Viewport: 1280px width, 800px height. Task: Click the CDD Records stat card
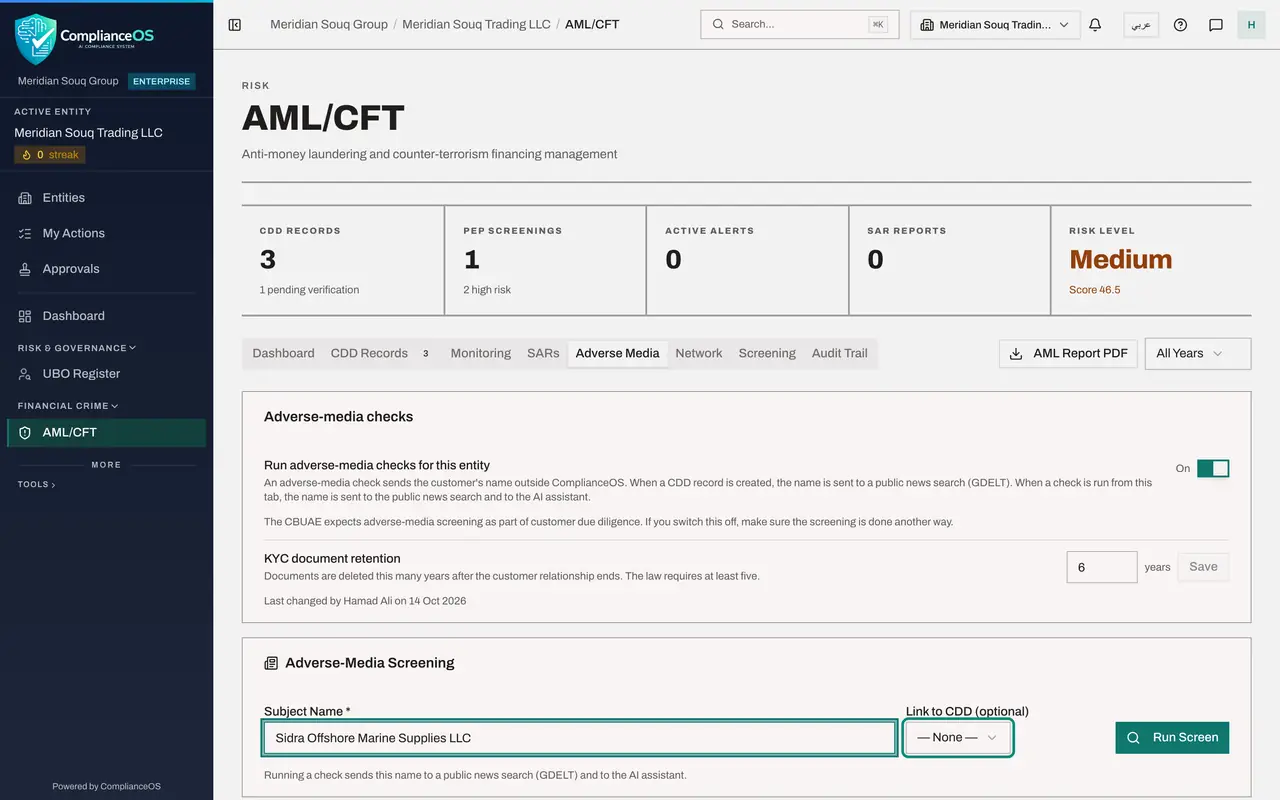click(x=343, y=260)
